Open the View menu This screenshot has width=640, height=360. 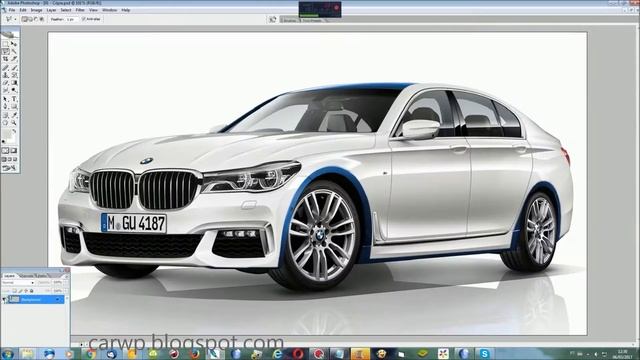[93, 10]
